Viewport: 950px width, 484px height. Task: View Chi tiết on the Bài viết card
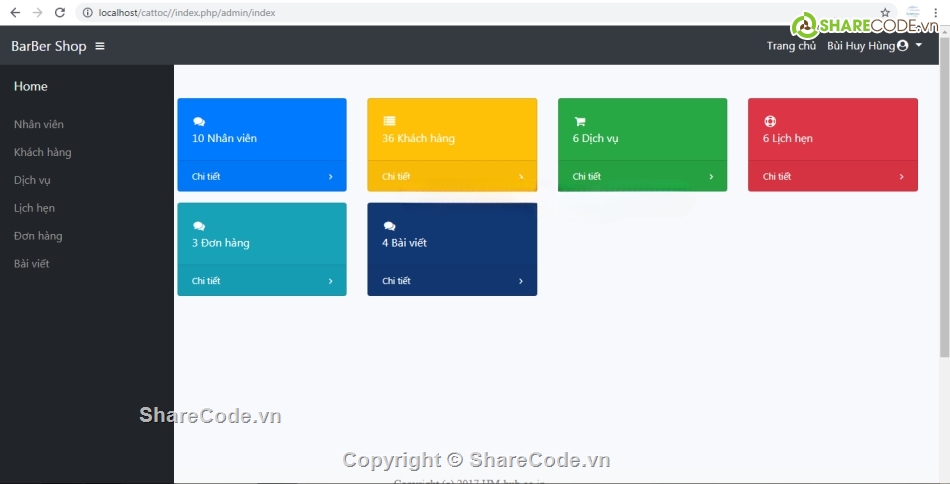[x=396, y=281]
